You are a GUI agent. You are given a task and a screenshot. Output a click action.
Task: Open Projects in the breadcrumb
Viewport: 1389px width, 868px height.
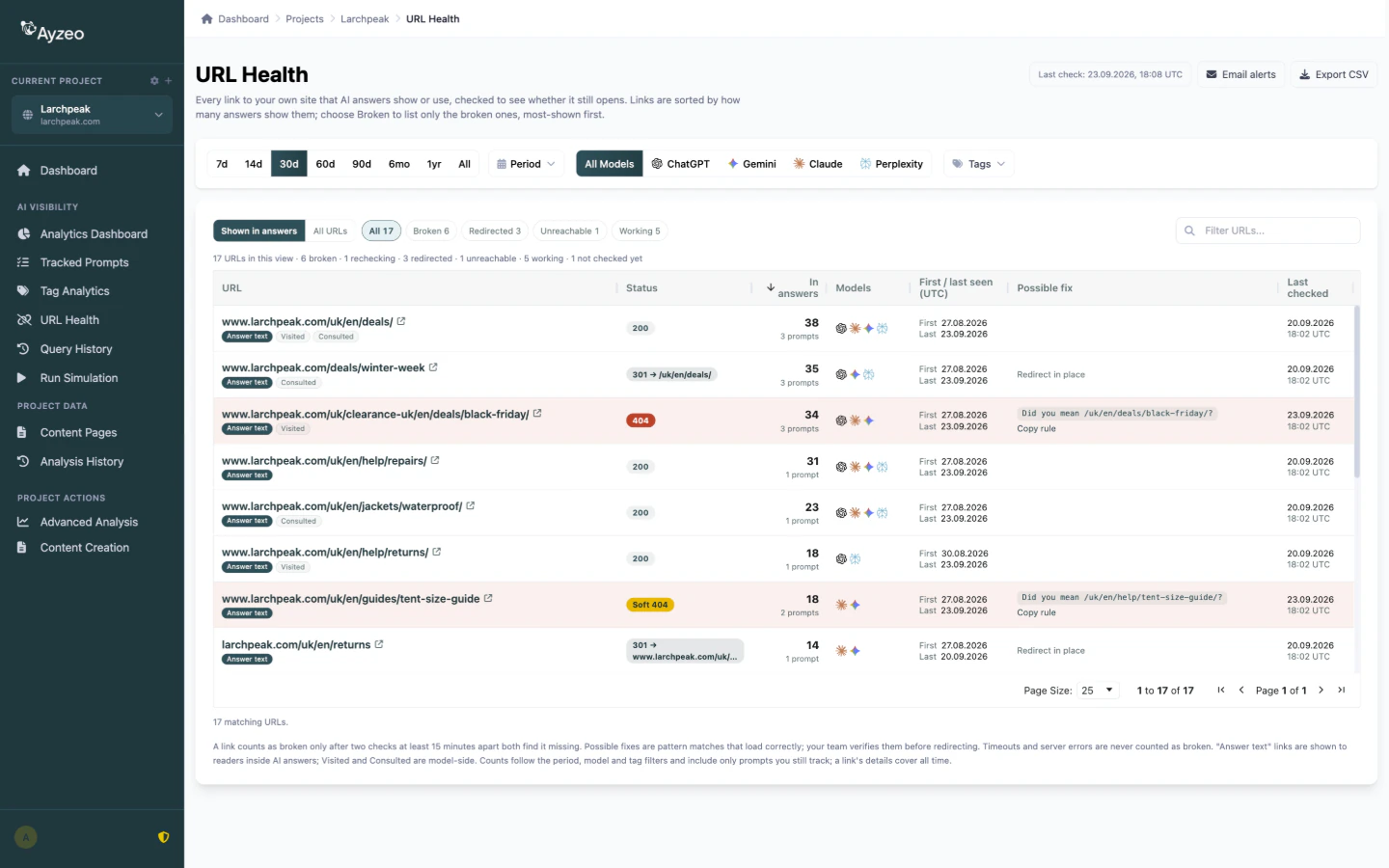(x=305, y=18)
